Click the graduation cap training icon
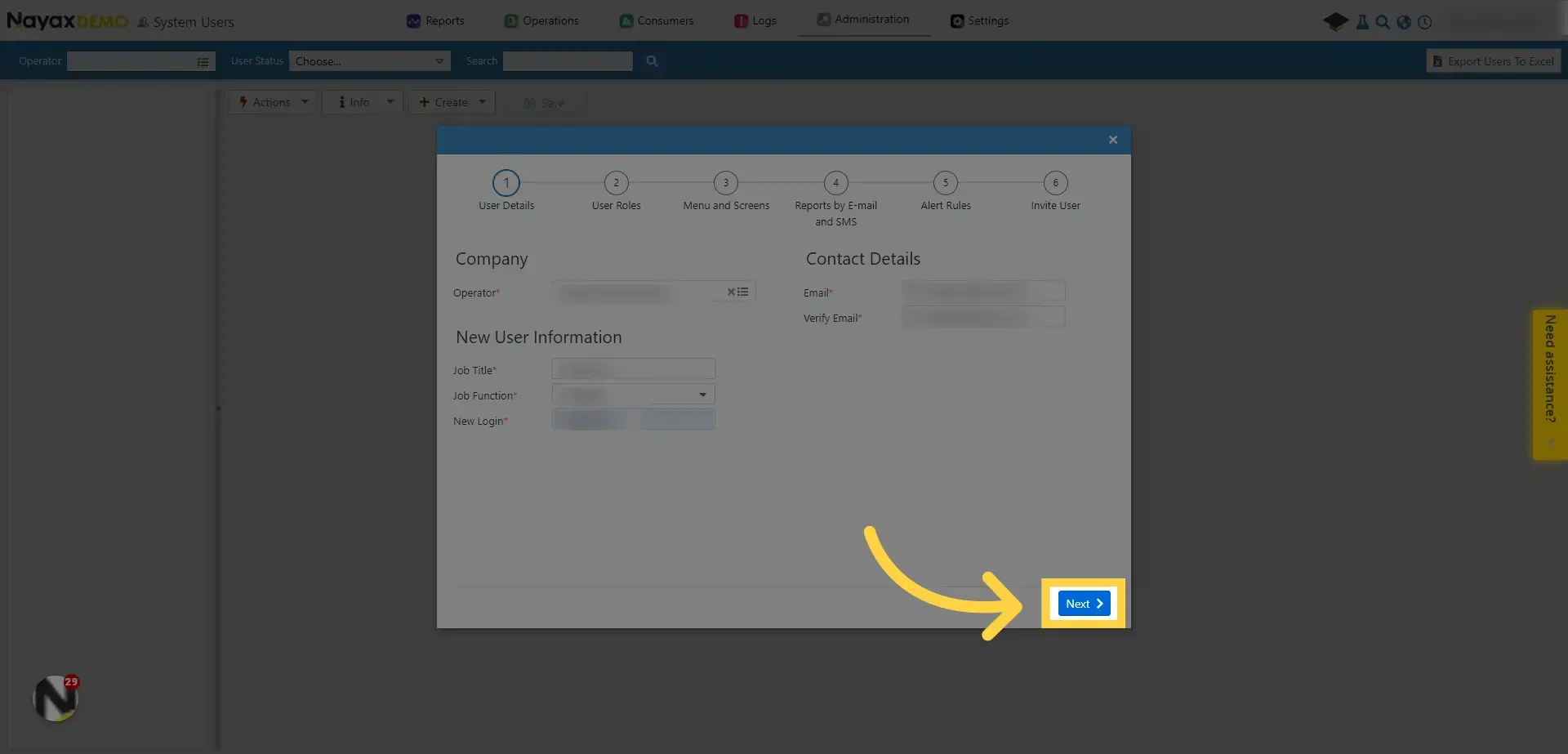The image size is (1568, 754). click(1336, 21)
